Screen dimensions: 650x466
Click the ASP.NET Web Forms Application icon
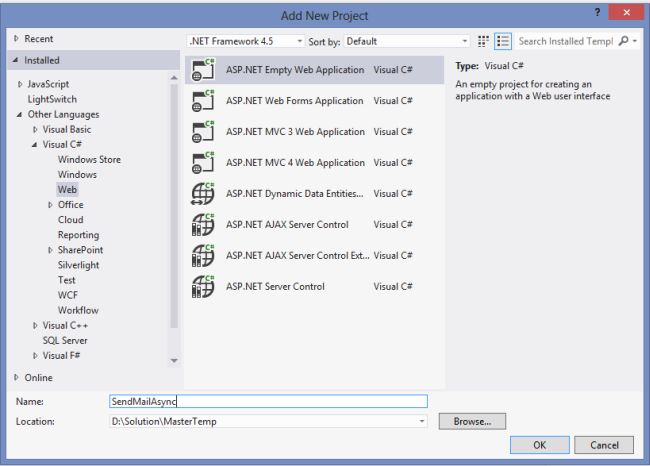pos(203,101)
